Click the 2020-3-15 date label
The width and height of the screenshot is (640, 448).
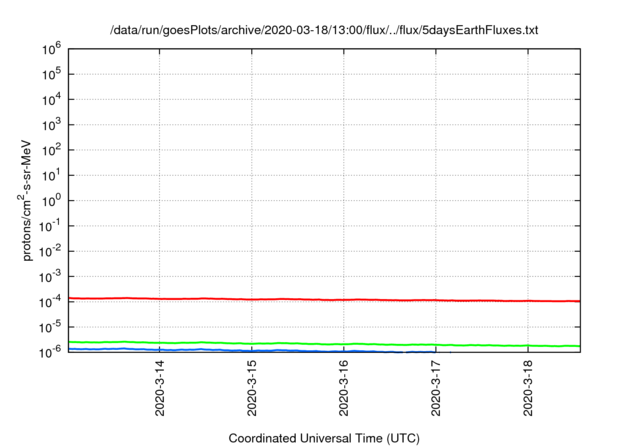point(251,388)
